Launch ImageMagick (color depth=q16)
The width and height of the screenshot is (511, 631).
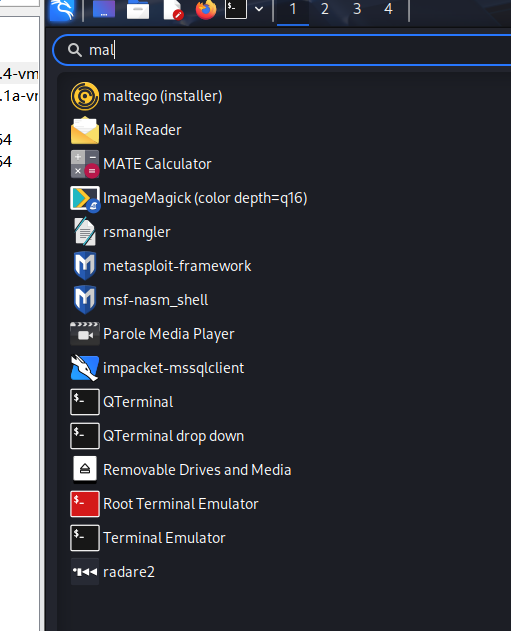pyautogui.click(x=205, y=198)
